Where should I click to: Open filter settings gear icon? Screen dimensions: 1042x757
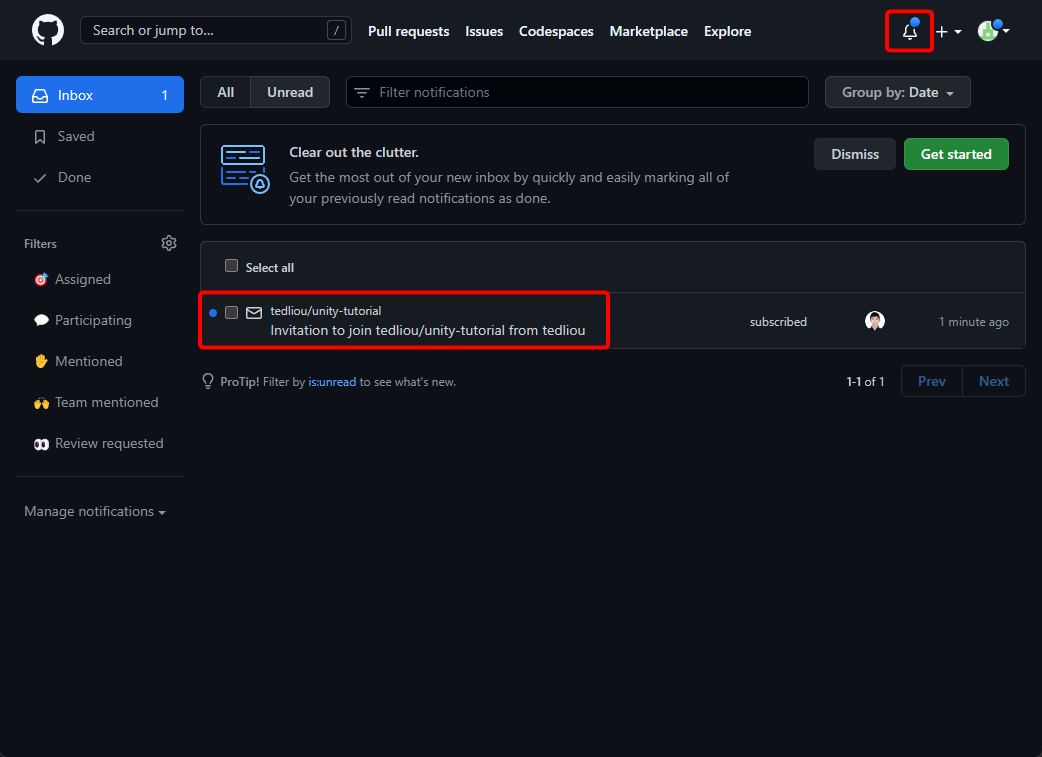(169, 243)
